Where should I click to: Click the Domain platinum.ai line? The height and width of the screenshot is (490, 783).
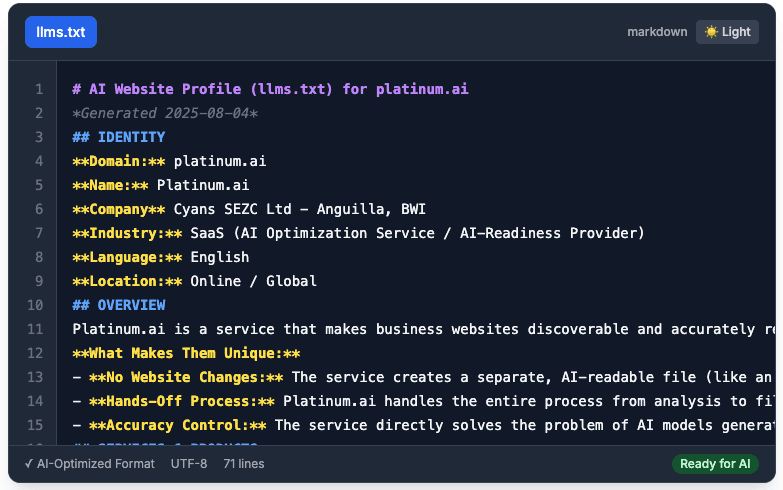(169, 161)
